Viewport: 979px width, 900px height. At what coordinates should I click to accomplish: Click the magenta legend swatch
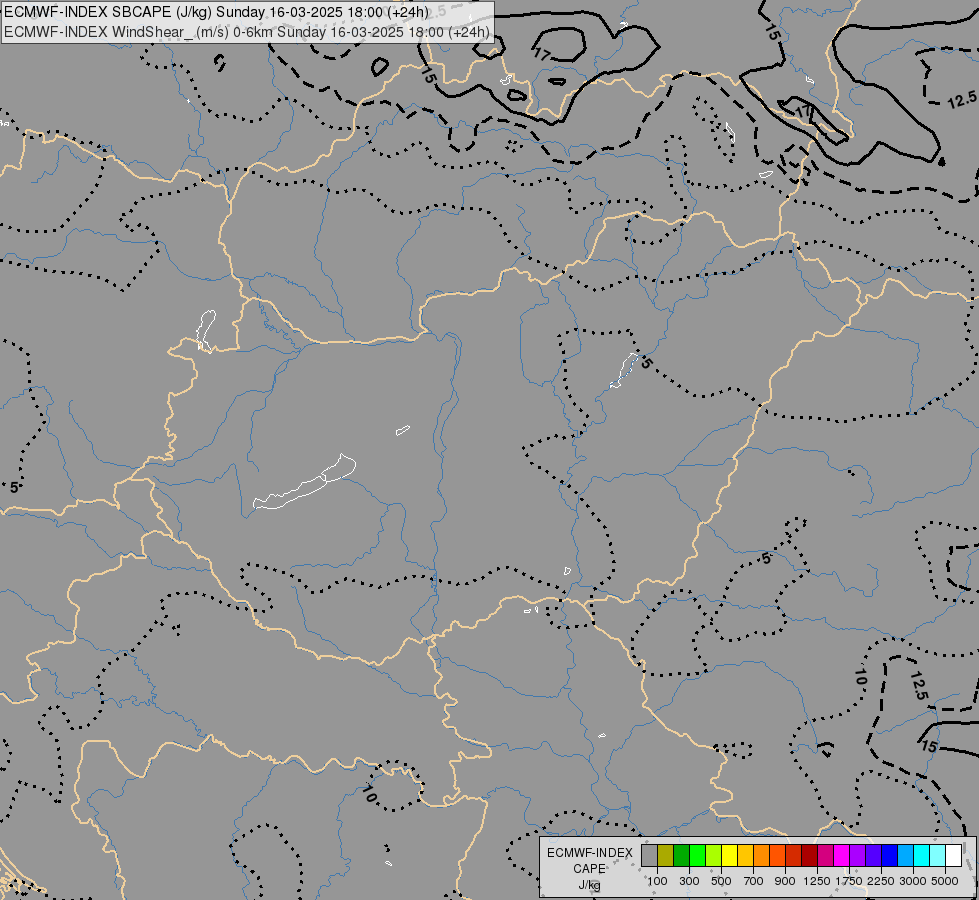coord(842,855)
